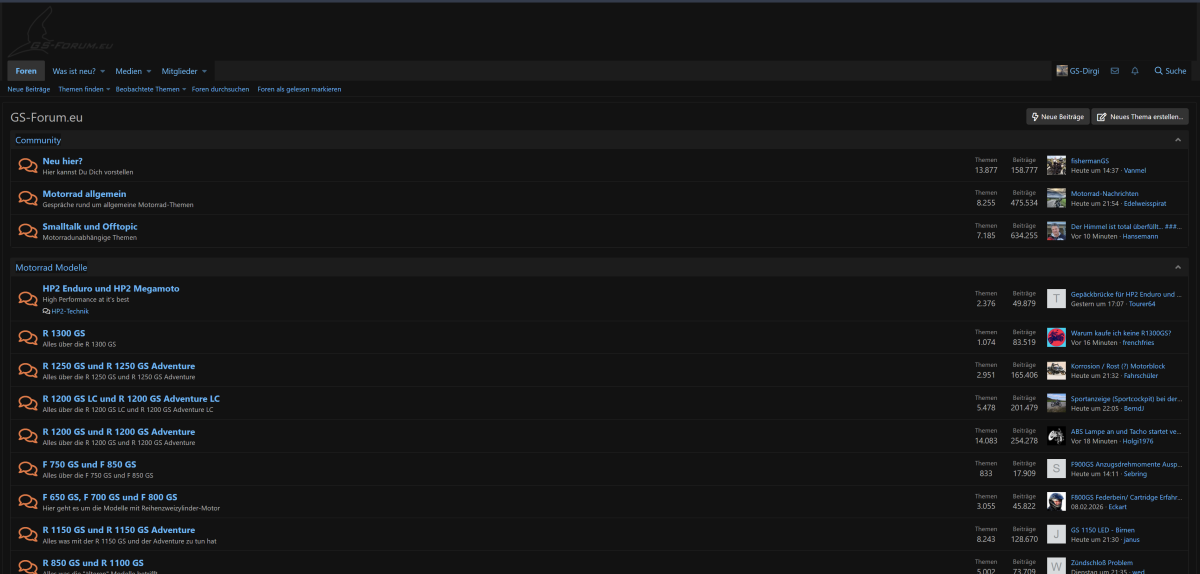The height and width of the screenshot is (574, 1200).
Task: Expand the Medien menu dropdown arrow
Action: pos(148,71)
